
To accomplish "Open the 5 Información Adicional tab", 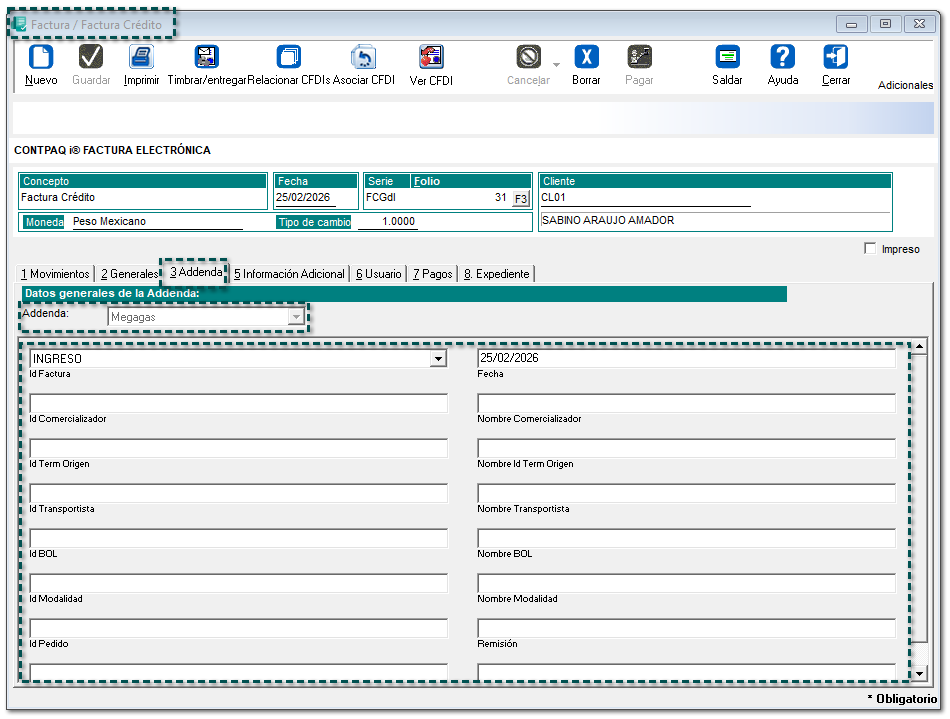I will click(x=289, y=274).
